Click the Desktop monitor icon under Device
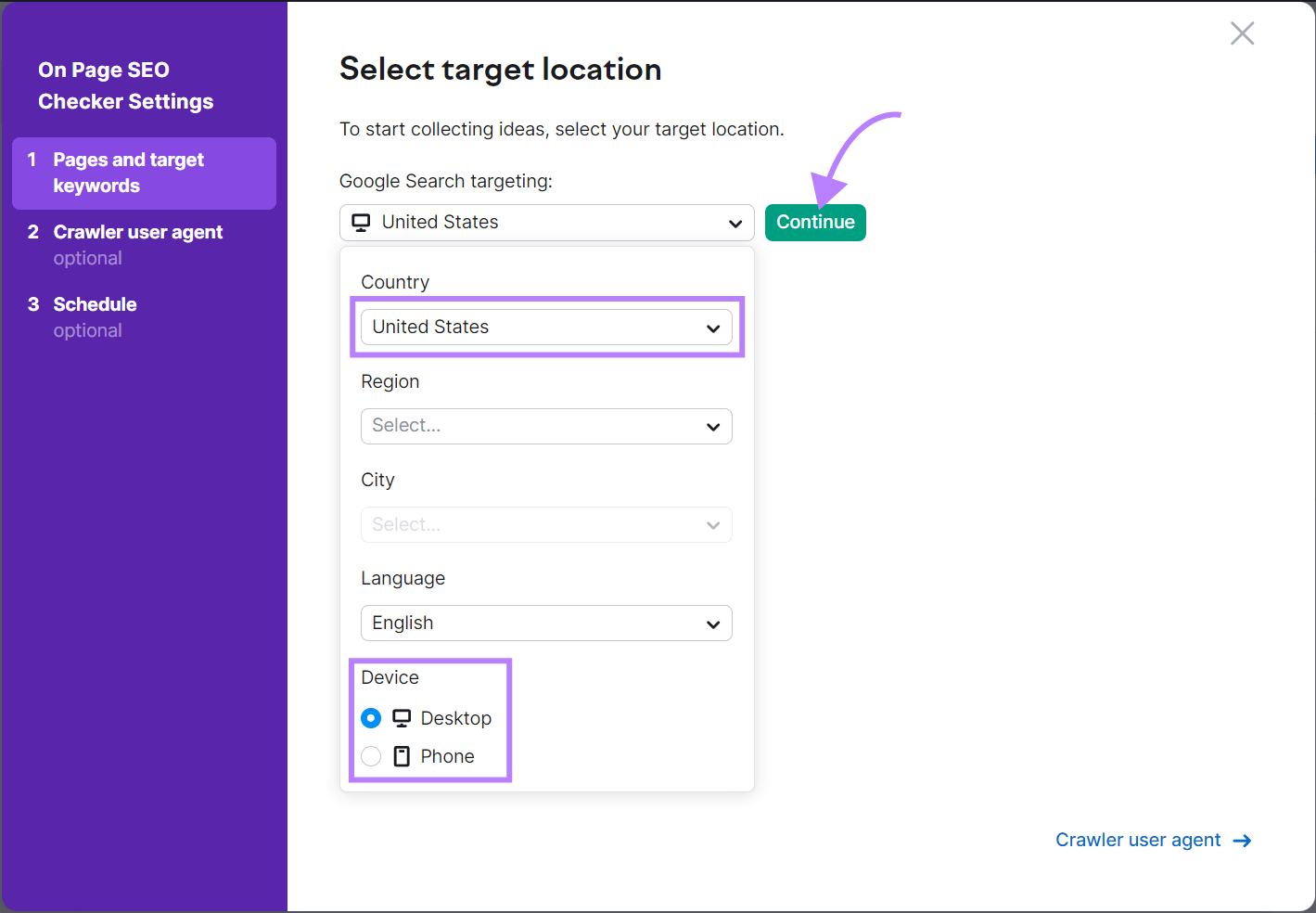Screen dimensions: 1316x913 [402, 718]
